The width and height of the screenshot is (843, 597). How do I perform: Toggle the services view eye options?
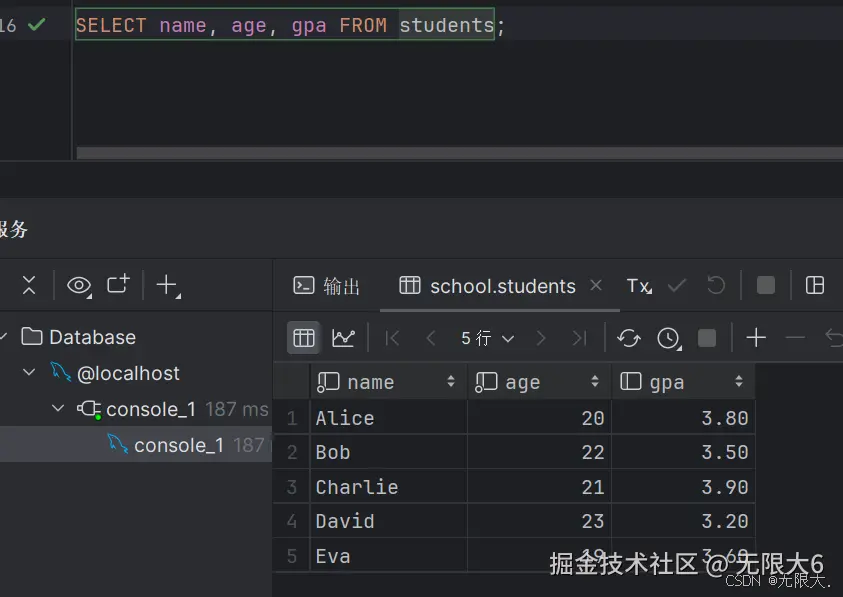78,286
